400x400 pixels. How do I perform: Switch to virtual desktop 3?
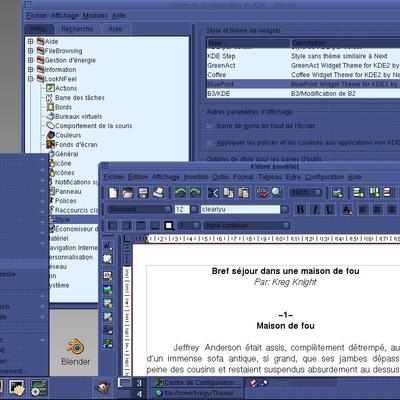(x=139, y=383)
